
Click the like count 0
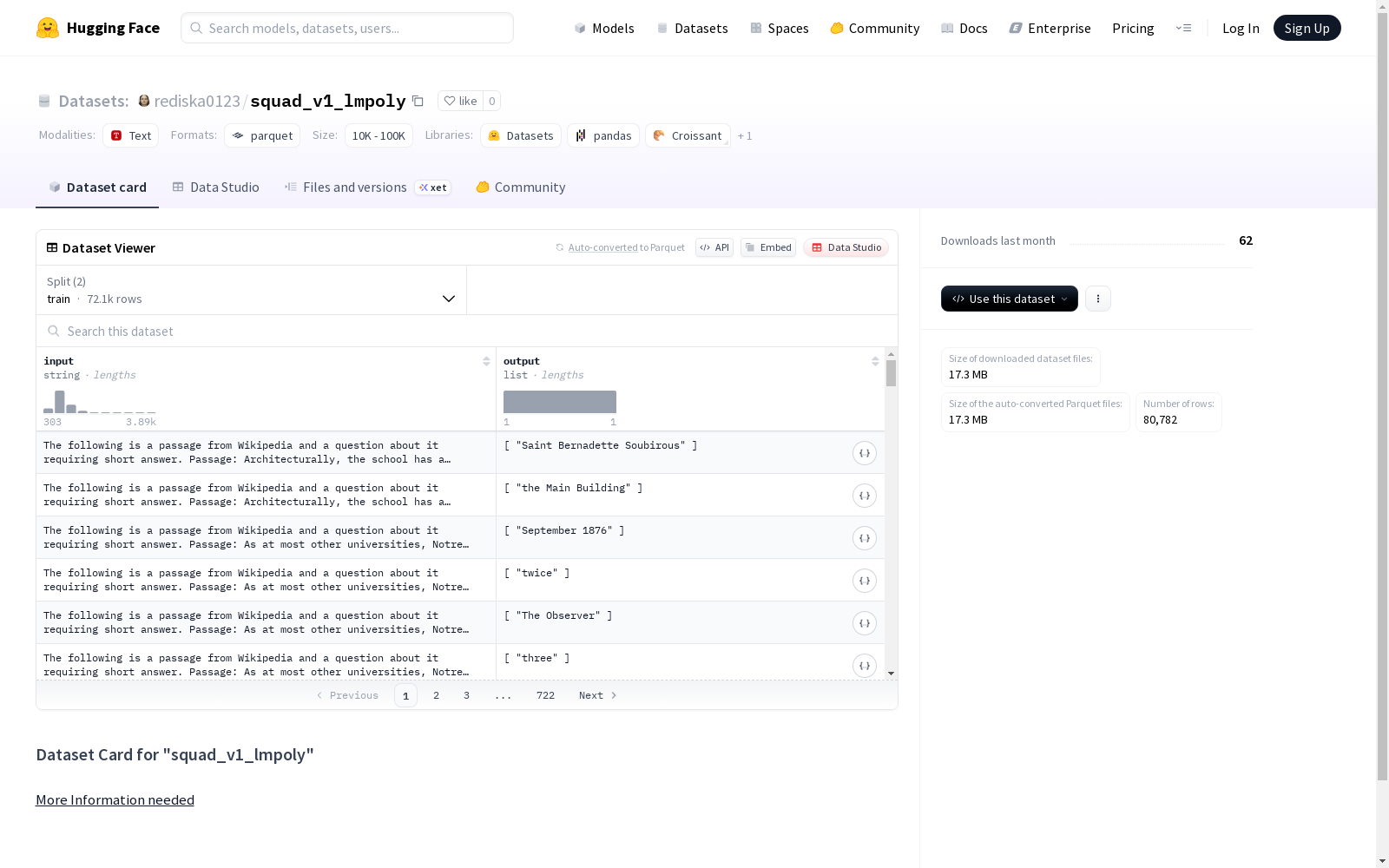(x=491, y=101)
